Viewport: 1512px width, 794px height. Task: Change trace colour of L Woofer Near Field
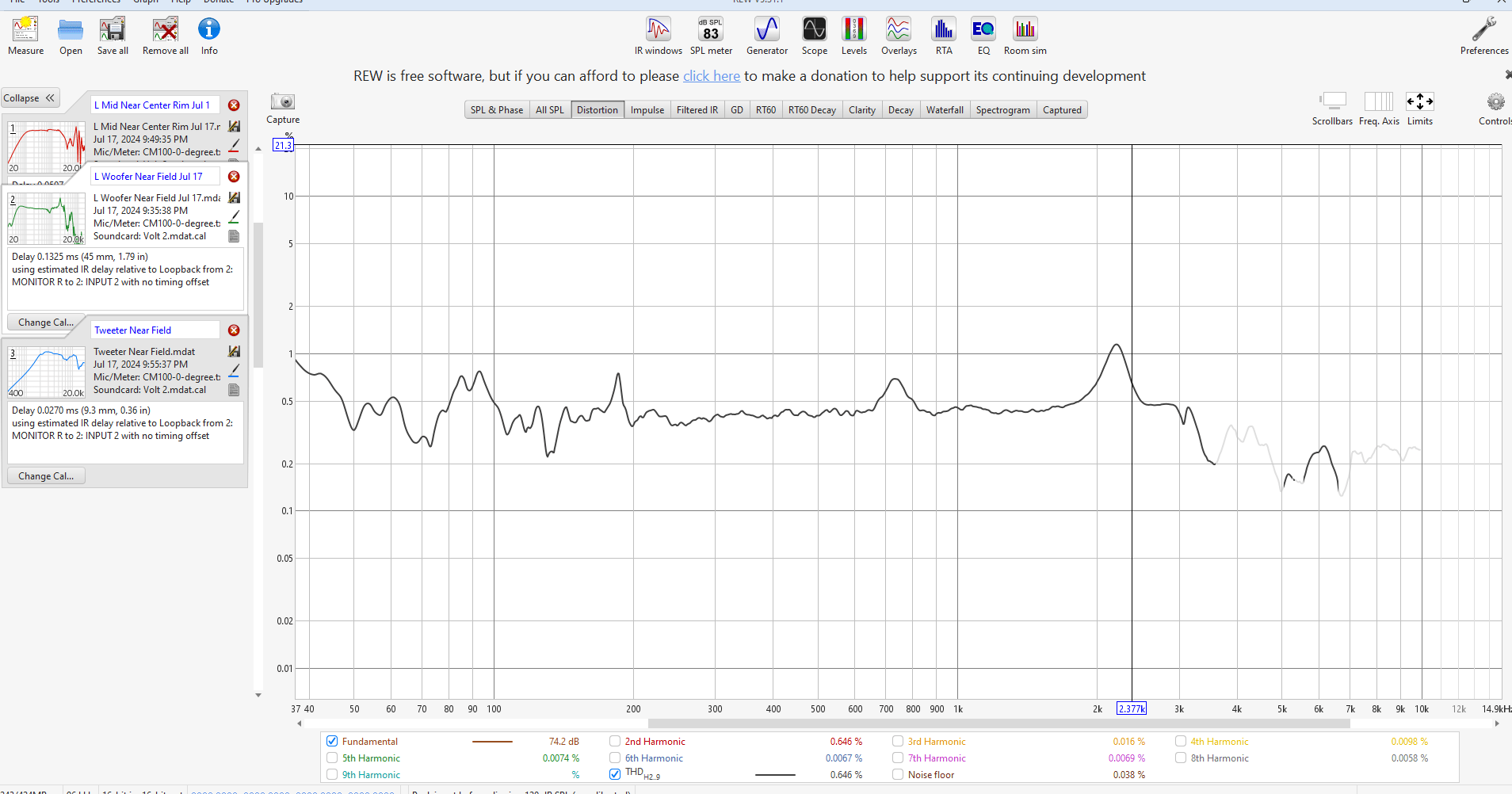coord(234,217)
